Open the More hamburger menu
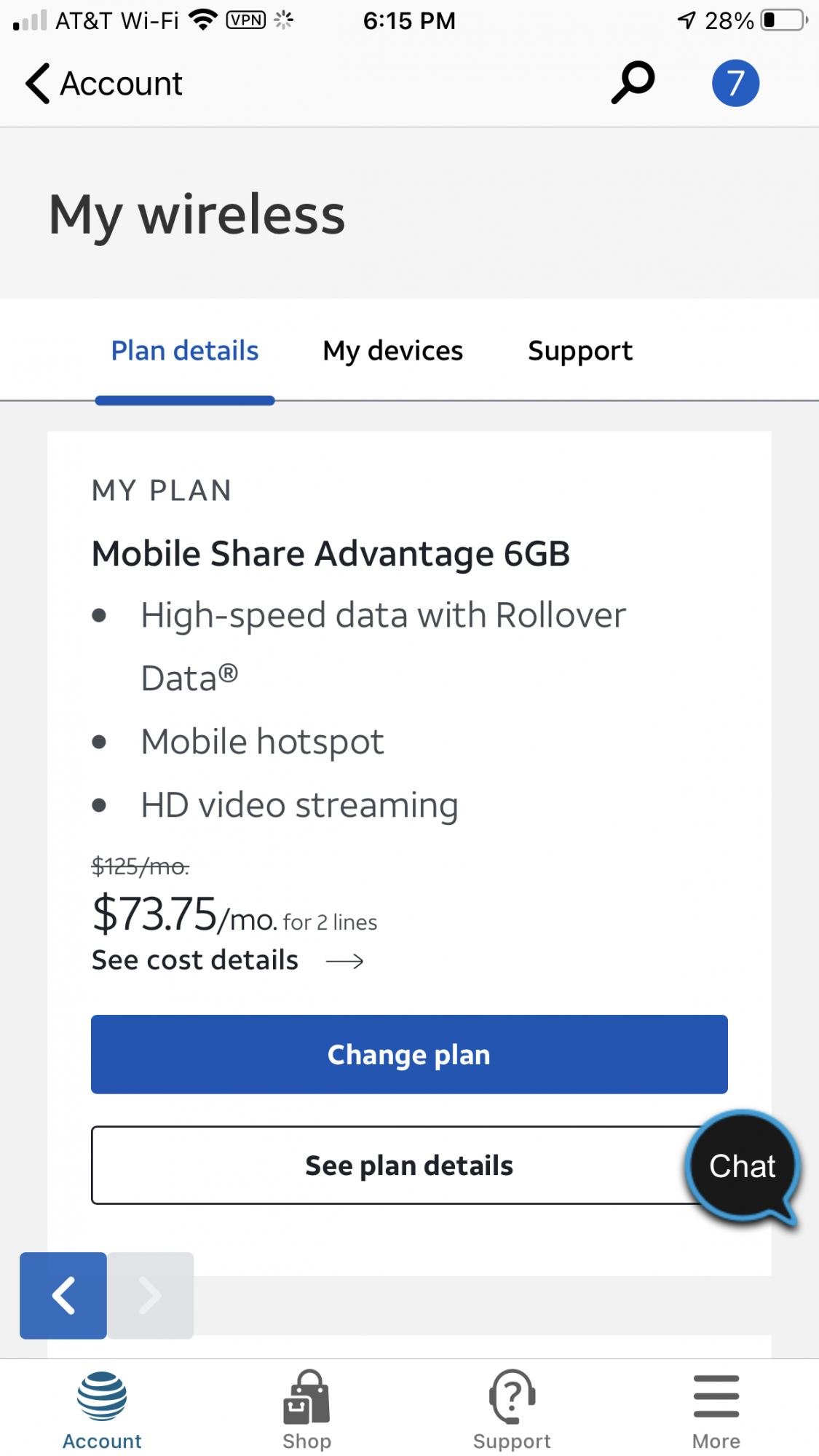 pyautogui.click(x=716, y=1396)
